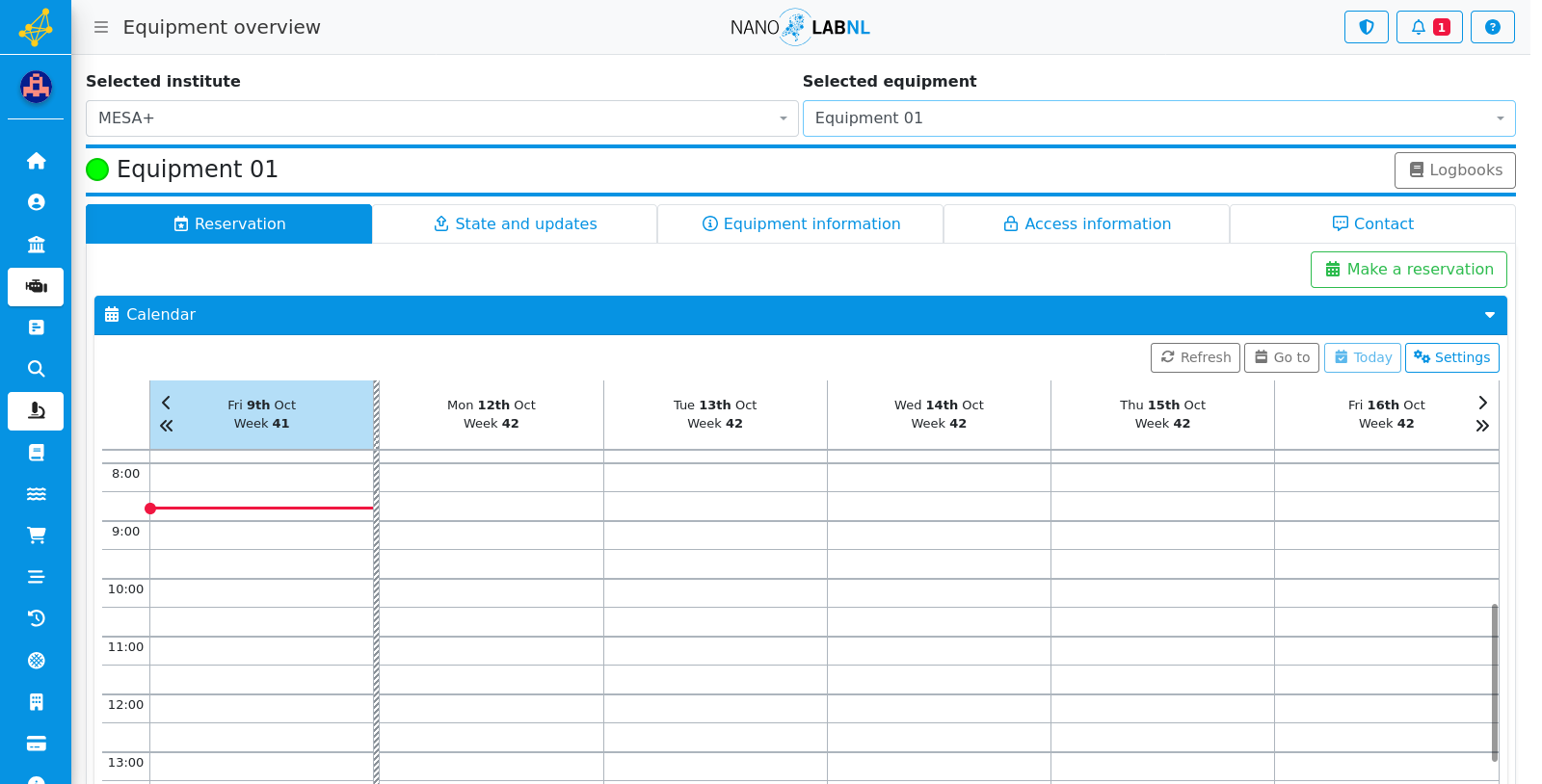The image size is (1542, 784).
Task: Open the credit card icon in the sidebar
Action: [36, 744]
